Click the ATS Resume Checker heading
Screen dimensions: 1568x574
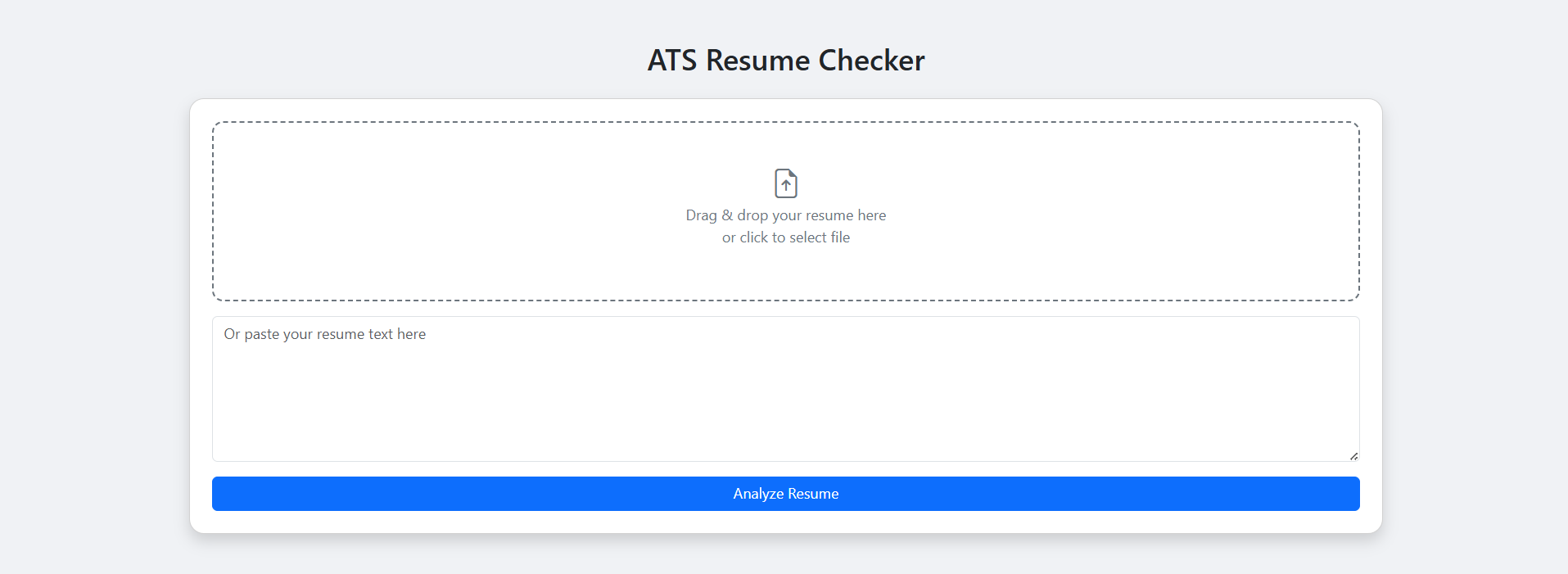(785, 59)
